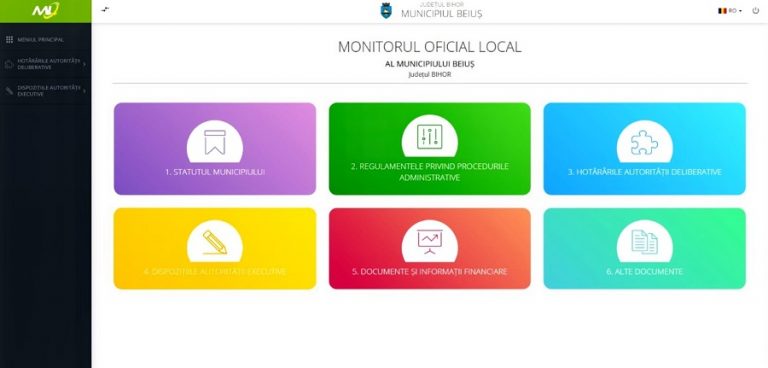The width and height of the screenshot is (768, 368).
Task: Open 5. Documente și Informații Financiare card
Action: (x=430, y=248)
